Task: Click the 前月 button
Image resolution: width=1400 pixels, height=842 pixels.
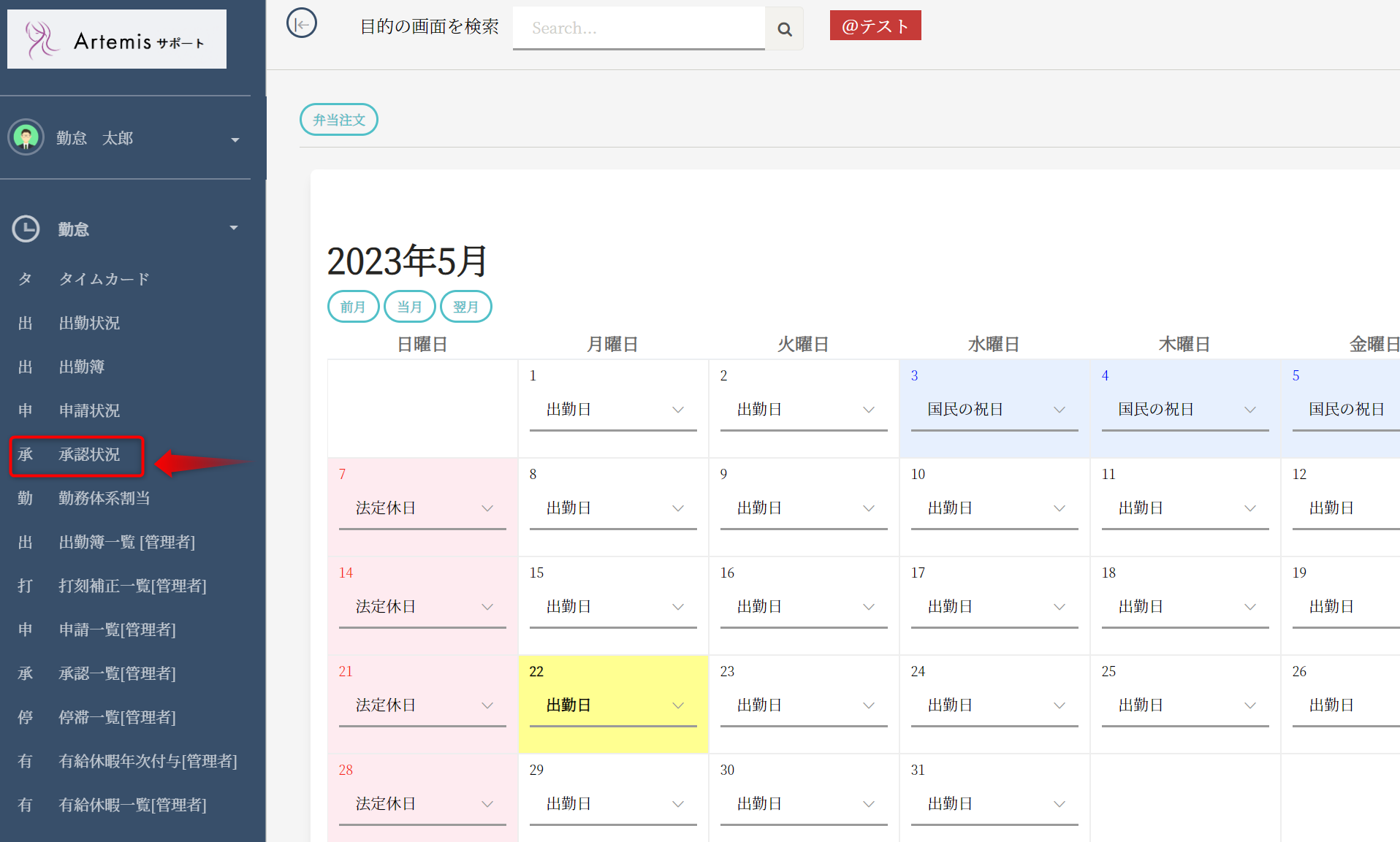Action: coord(353,307)
